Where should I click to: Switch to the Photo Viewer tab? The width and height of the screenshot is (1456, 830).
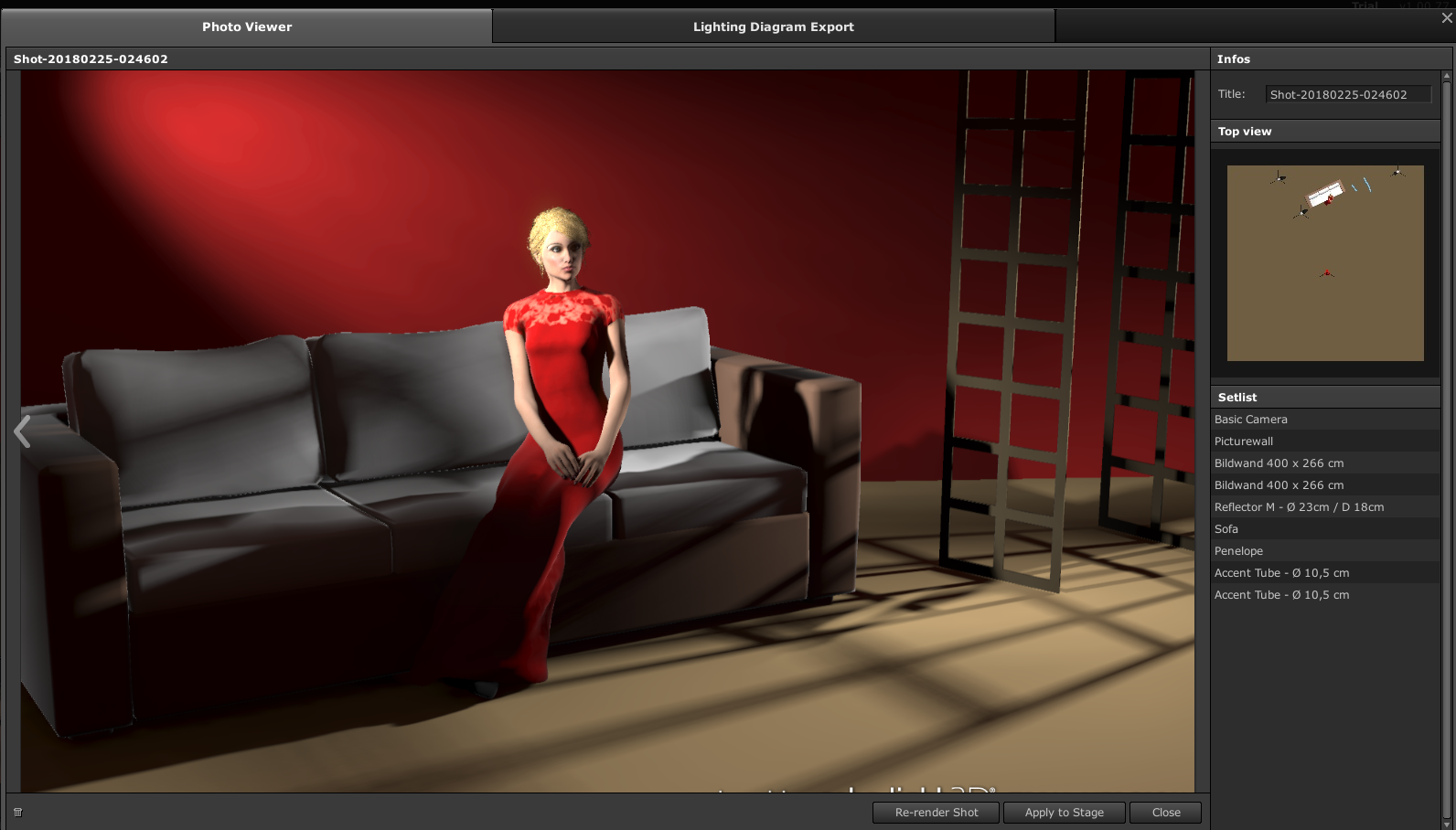tap(247, 27)
